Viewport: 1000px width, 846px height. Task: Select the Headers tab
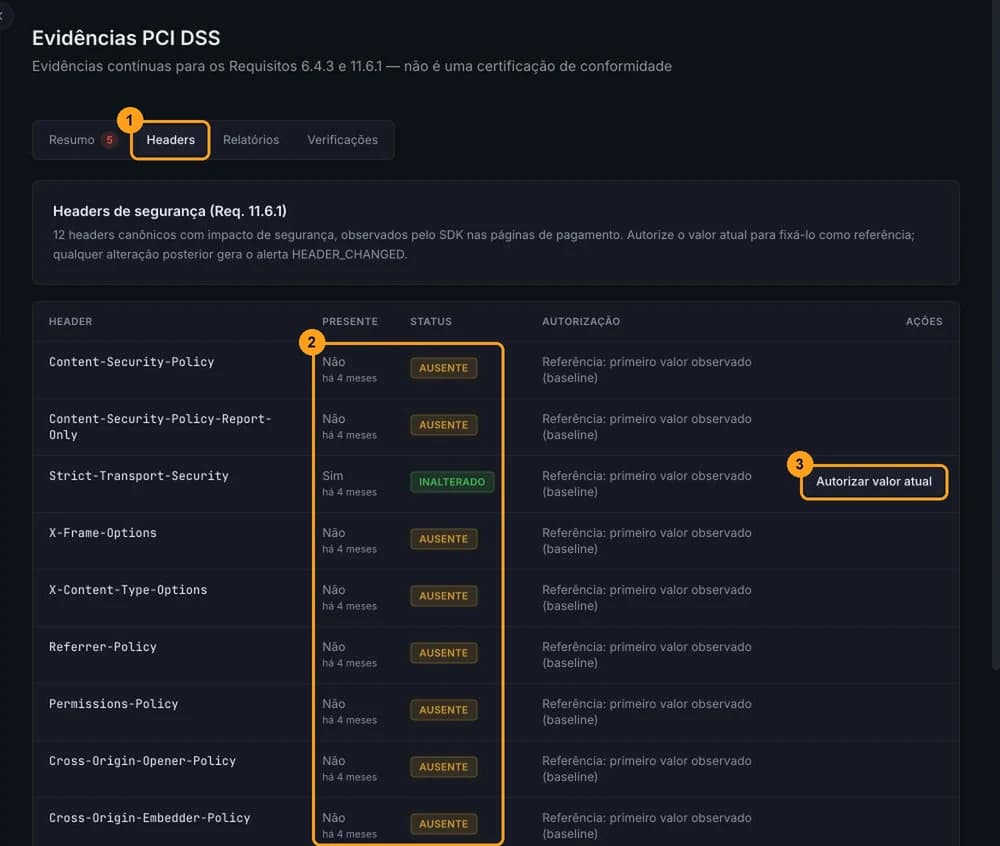pyautogui.click(x=170, y=140)
